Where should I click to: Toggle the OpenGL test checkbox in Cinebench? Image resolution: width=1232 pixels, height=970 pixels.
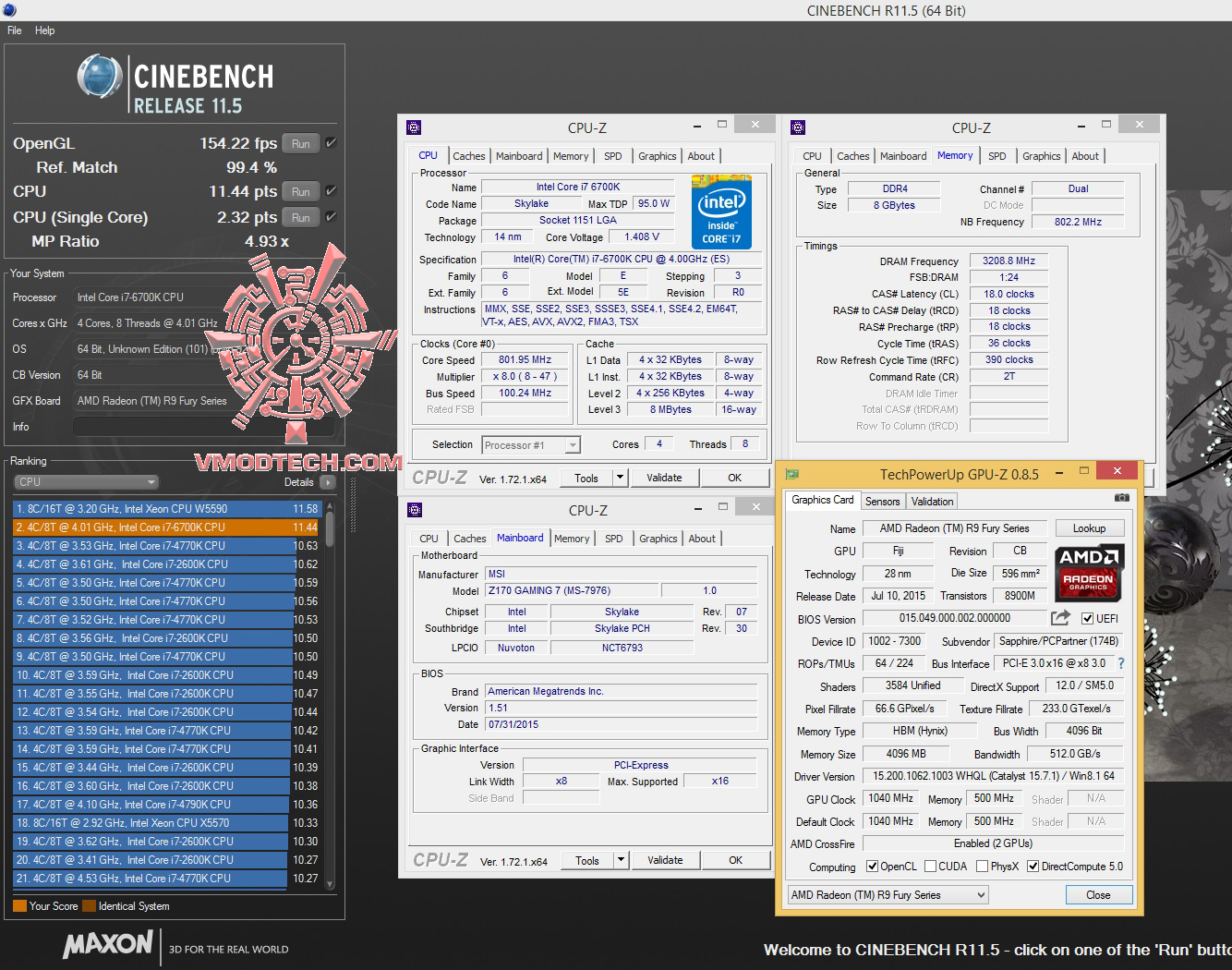331,143
